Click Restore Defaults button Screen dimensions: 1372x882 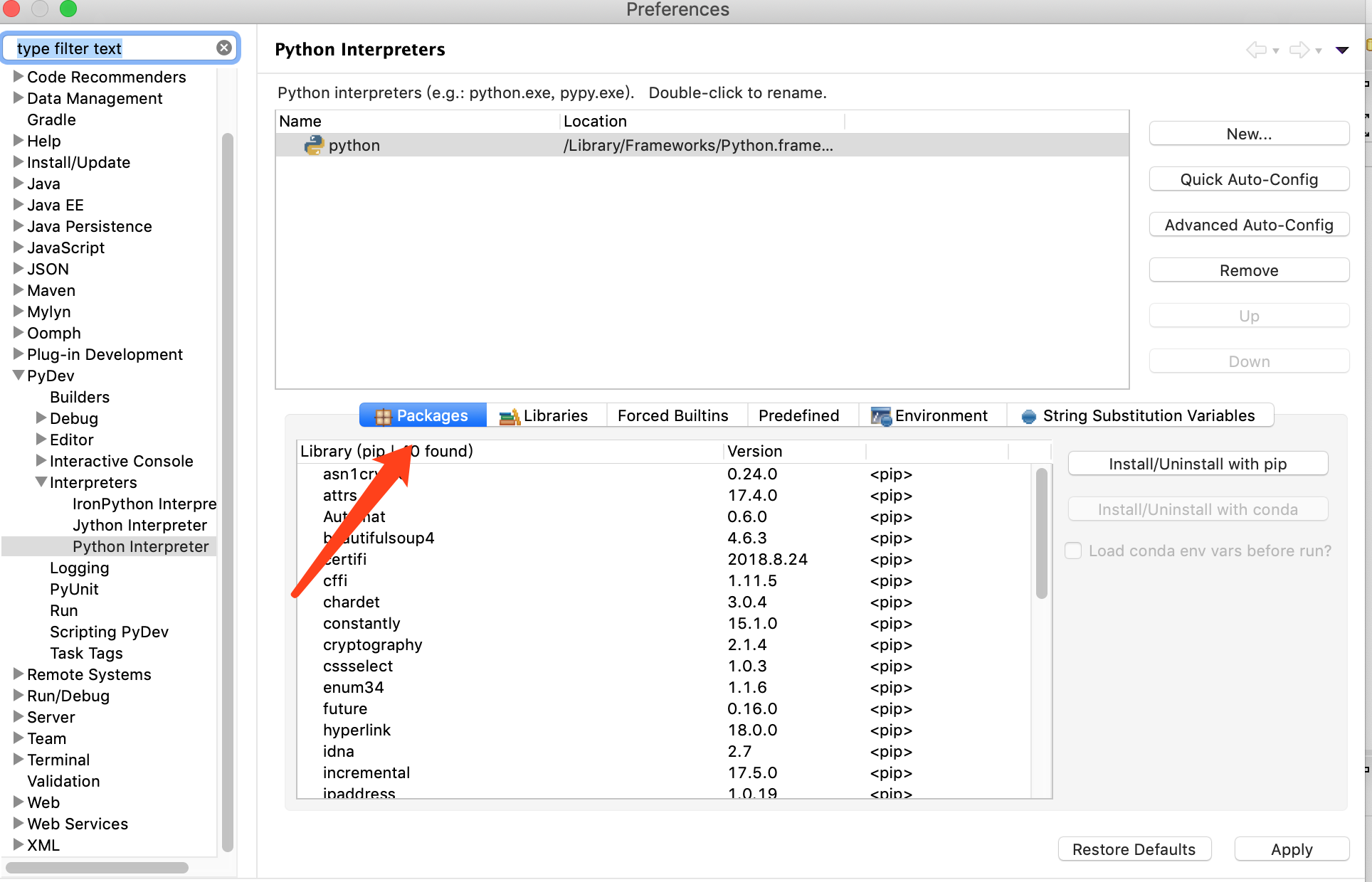[x=1134, y=849]
